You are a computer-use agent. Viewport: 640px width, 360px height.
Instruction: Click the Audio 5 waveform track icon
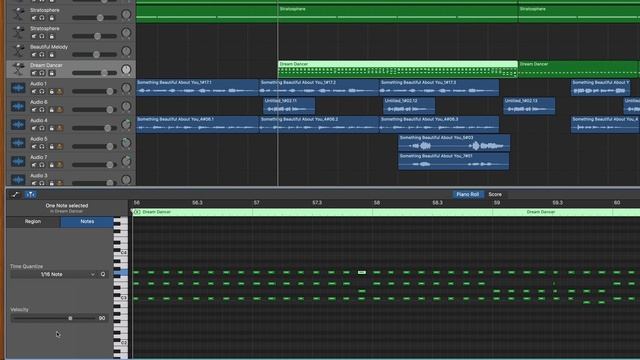click(18, 143)
